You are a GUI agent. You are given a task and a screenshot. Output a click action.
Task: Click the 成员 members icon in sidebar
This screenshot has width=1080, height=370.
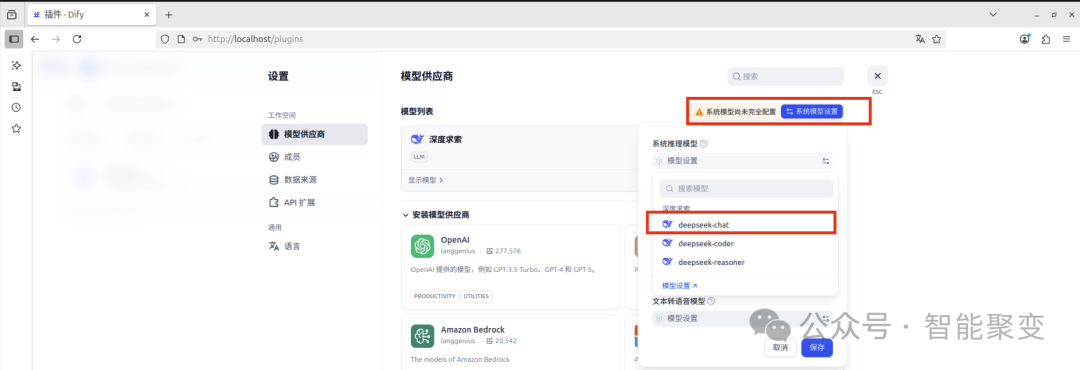[x=273, y=157]
